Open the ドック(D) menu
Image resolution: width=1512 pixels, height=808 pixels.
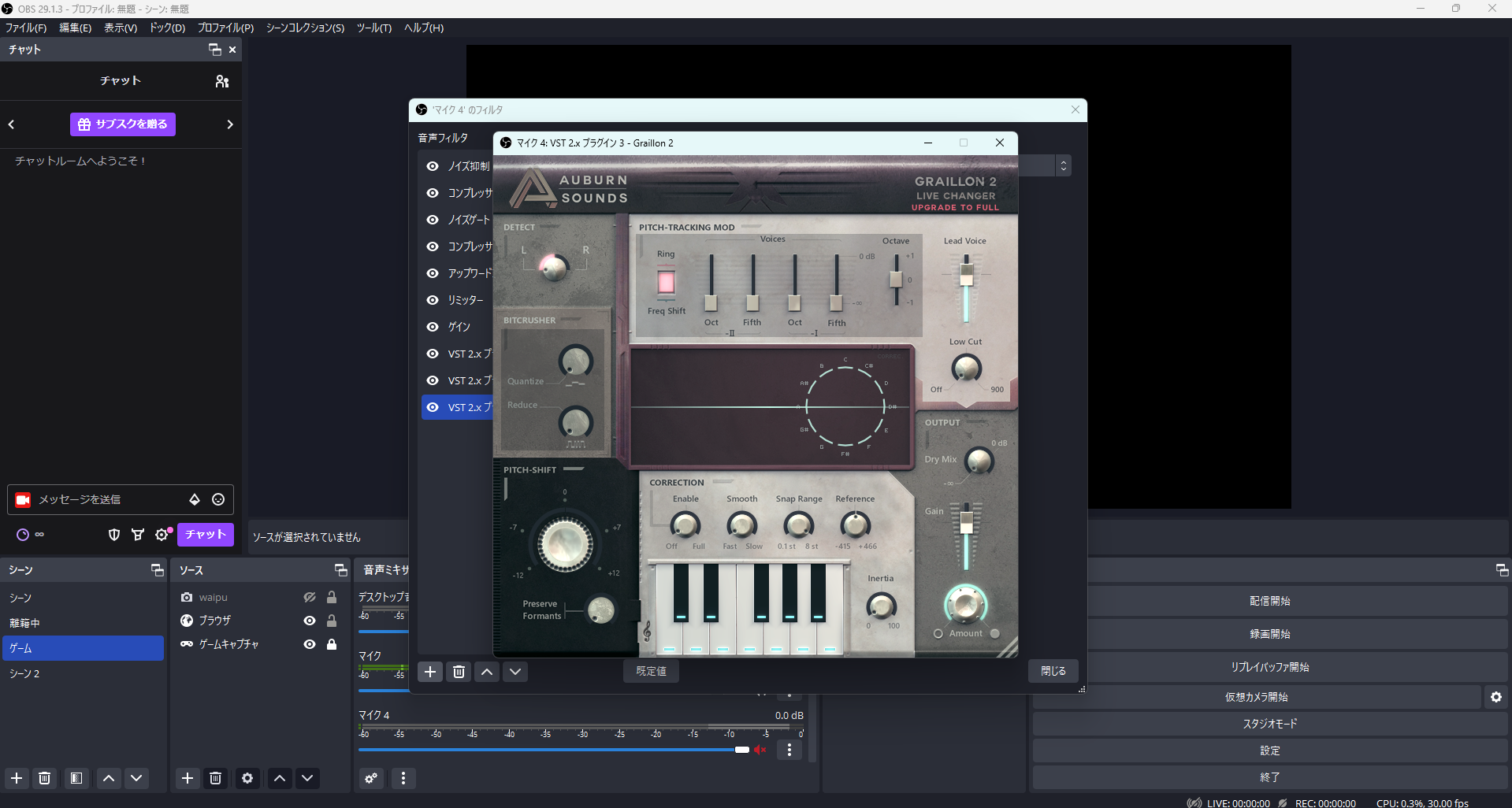point(167,28)
